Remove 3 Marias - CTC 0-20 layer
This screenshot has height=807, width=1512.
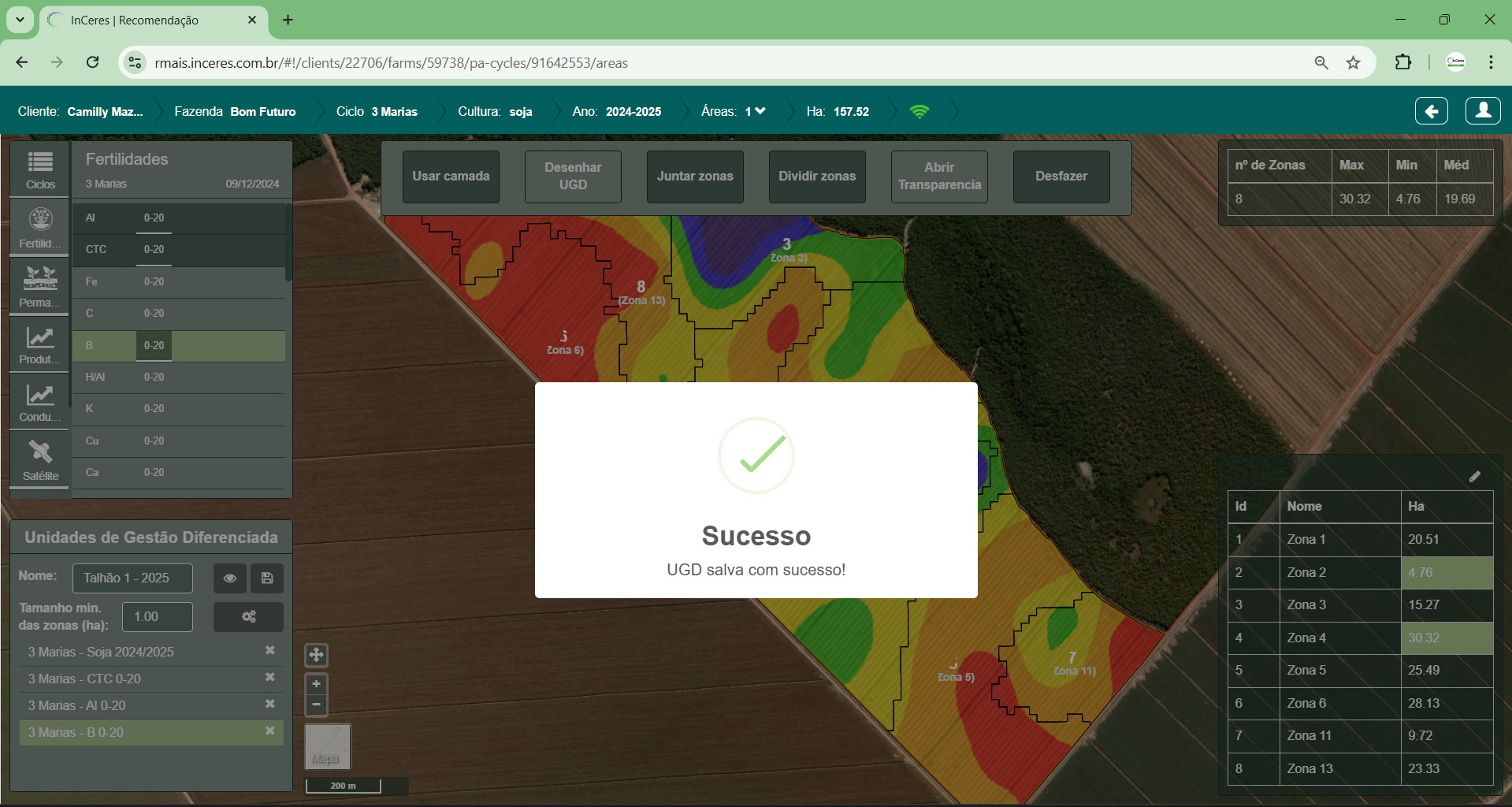pyautogui.click(x=270, y=678)
